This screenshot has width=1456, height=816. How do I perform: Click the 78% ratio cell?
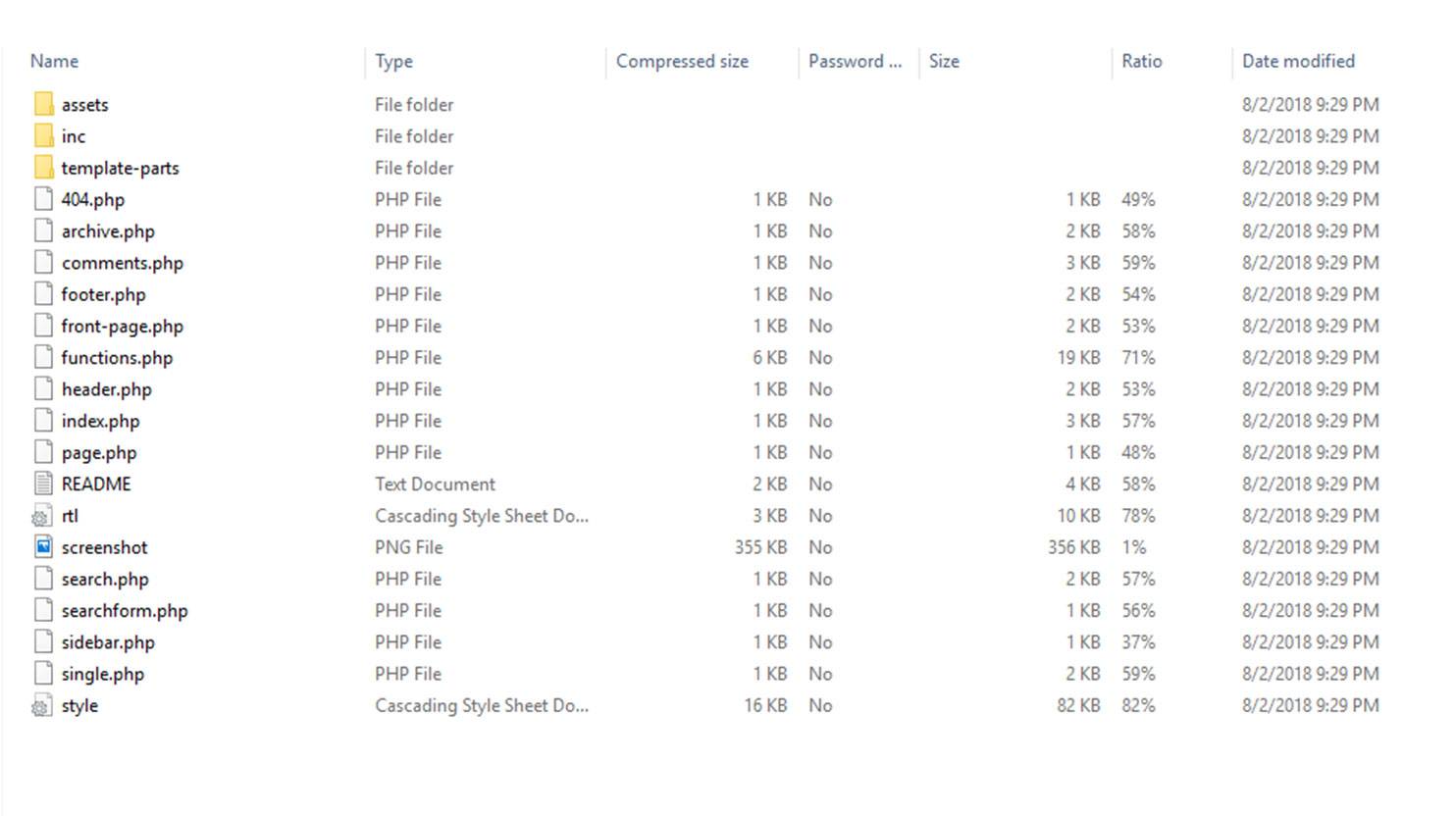pyautogui.click(x=1138, y=516)
